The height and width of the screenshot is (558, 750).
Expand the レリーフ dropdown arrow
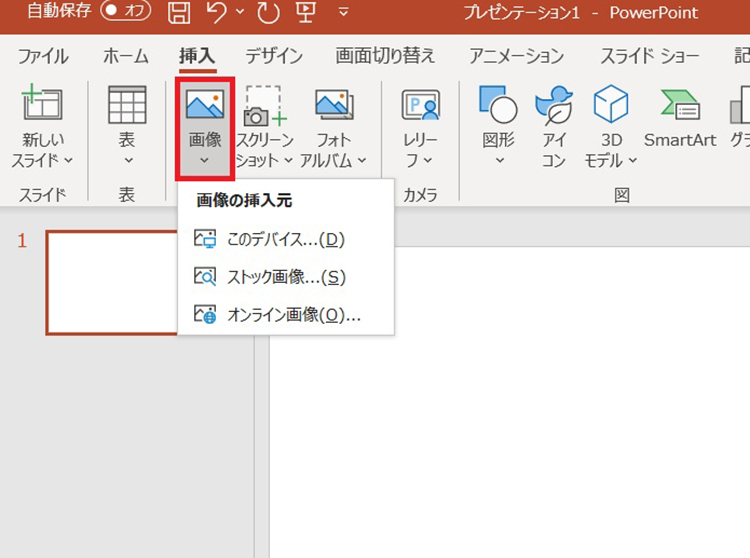[x=428, y=160]
